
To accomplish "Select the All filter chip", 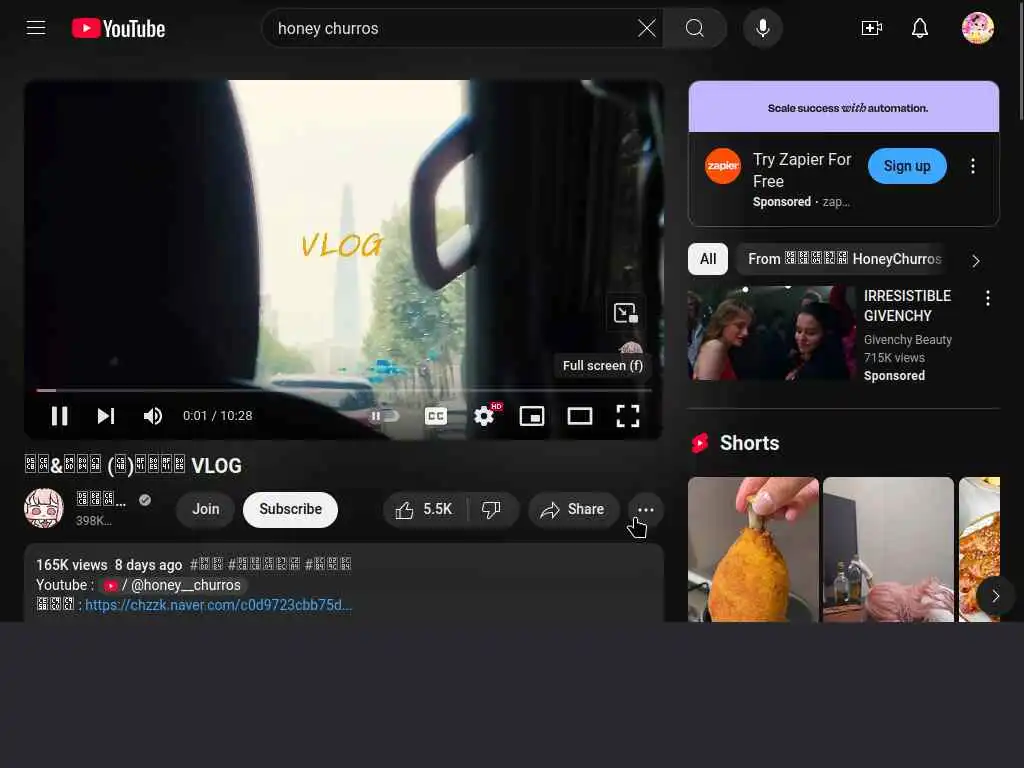I will tap(708, 259).
